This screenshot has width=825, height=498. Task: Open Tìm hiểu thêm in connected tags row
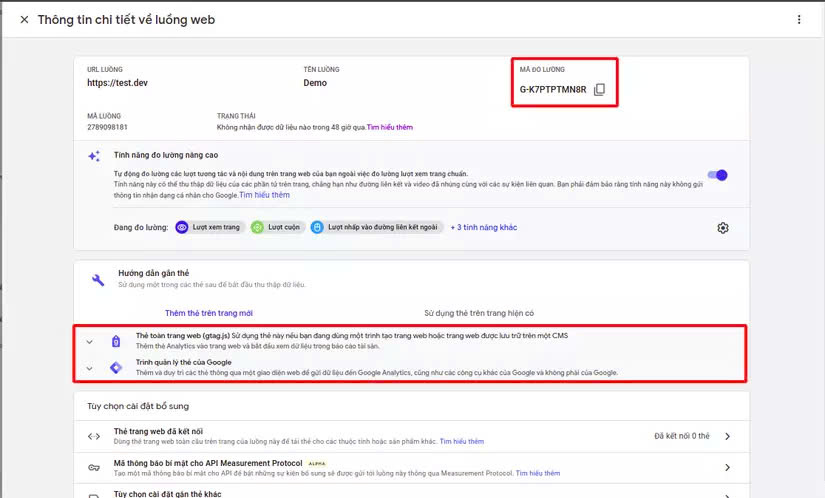click(461, 442)
